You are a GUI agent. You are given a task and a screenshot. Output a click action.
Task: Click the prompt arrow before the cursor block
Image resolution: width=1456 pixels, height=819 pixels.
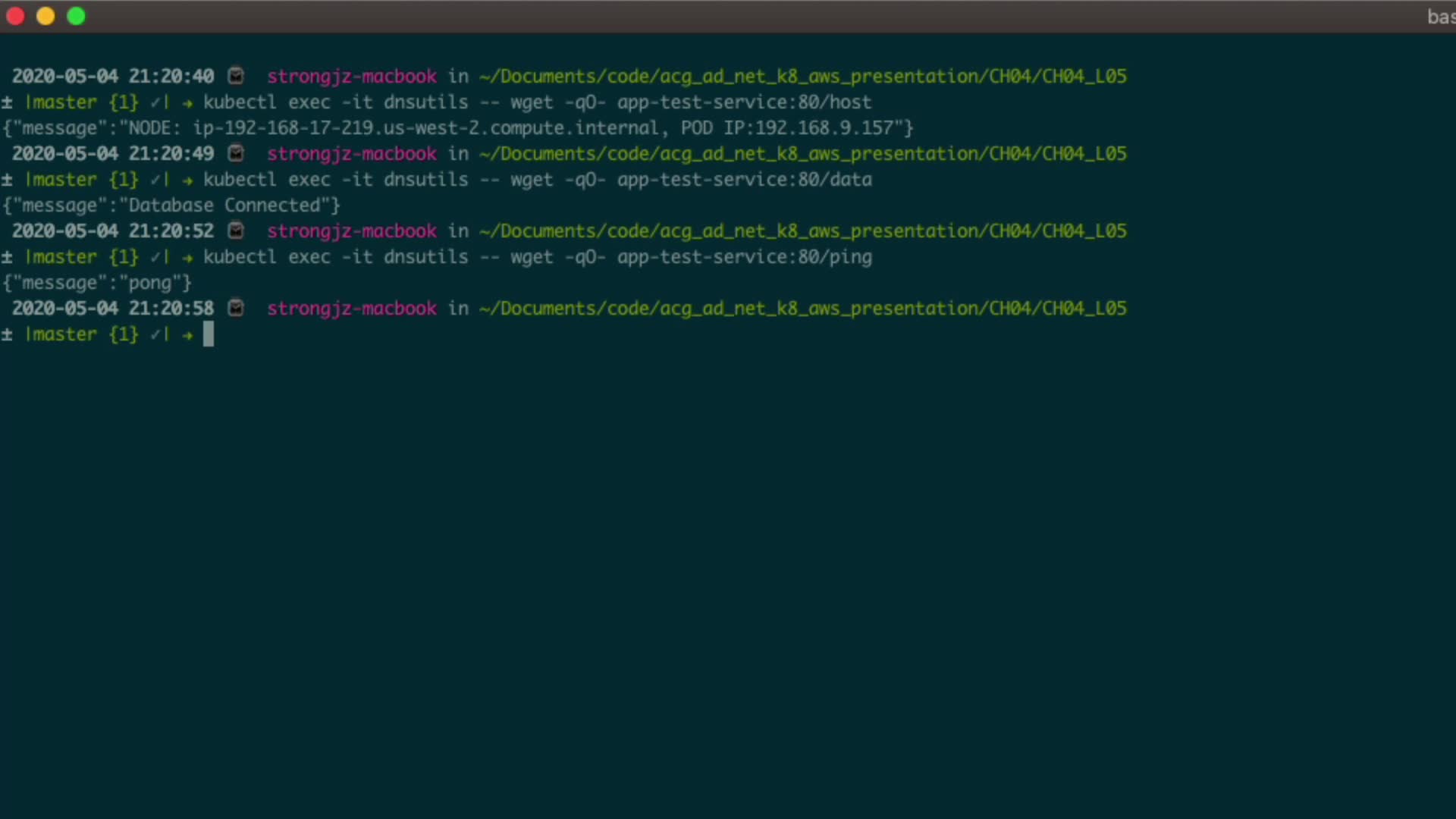[x=187, y=334]
